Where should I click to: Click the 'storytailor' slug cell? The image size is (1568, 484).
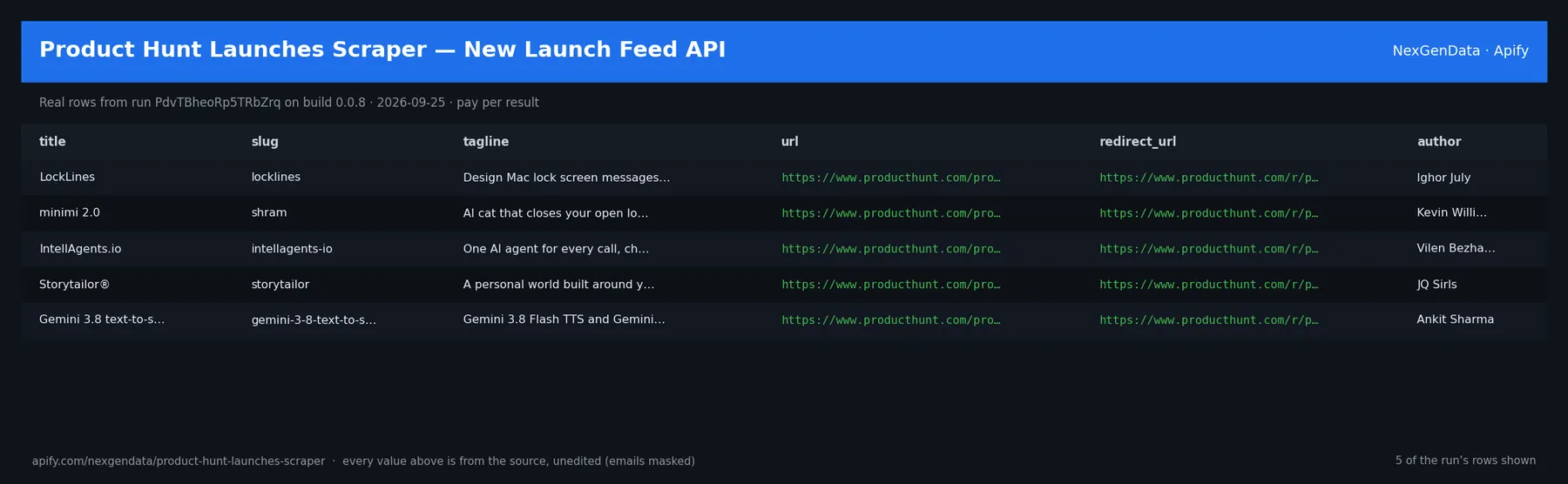click(x=280, y=285)
